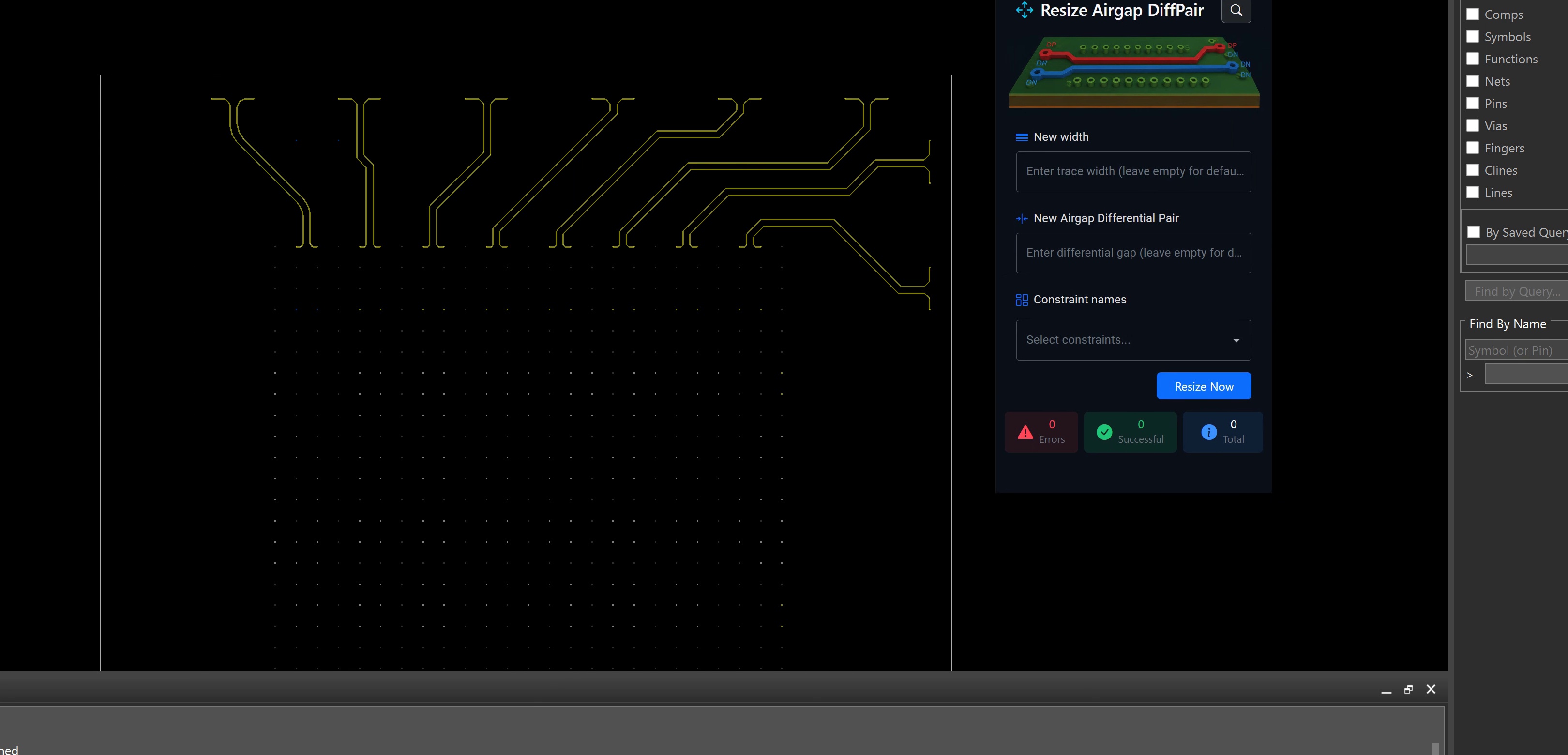
Task: Click the differential pair PCB preview image
Action: coord(1134,72)
